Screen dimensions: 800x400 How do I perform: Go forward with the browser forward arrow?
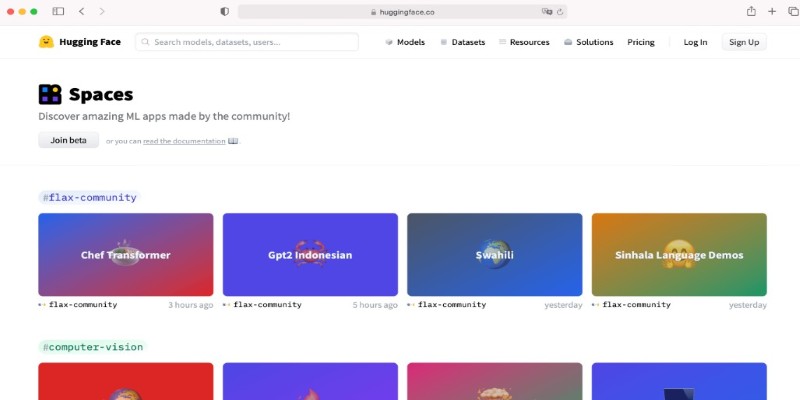coord(102,11)
